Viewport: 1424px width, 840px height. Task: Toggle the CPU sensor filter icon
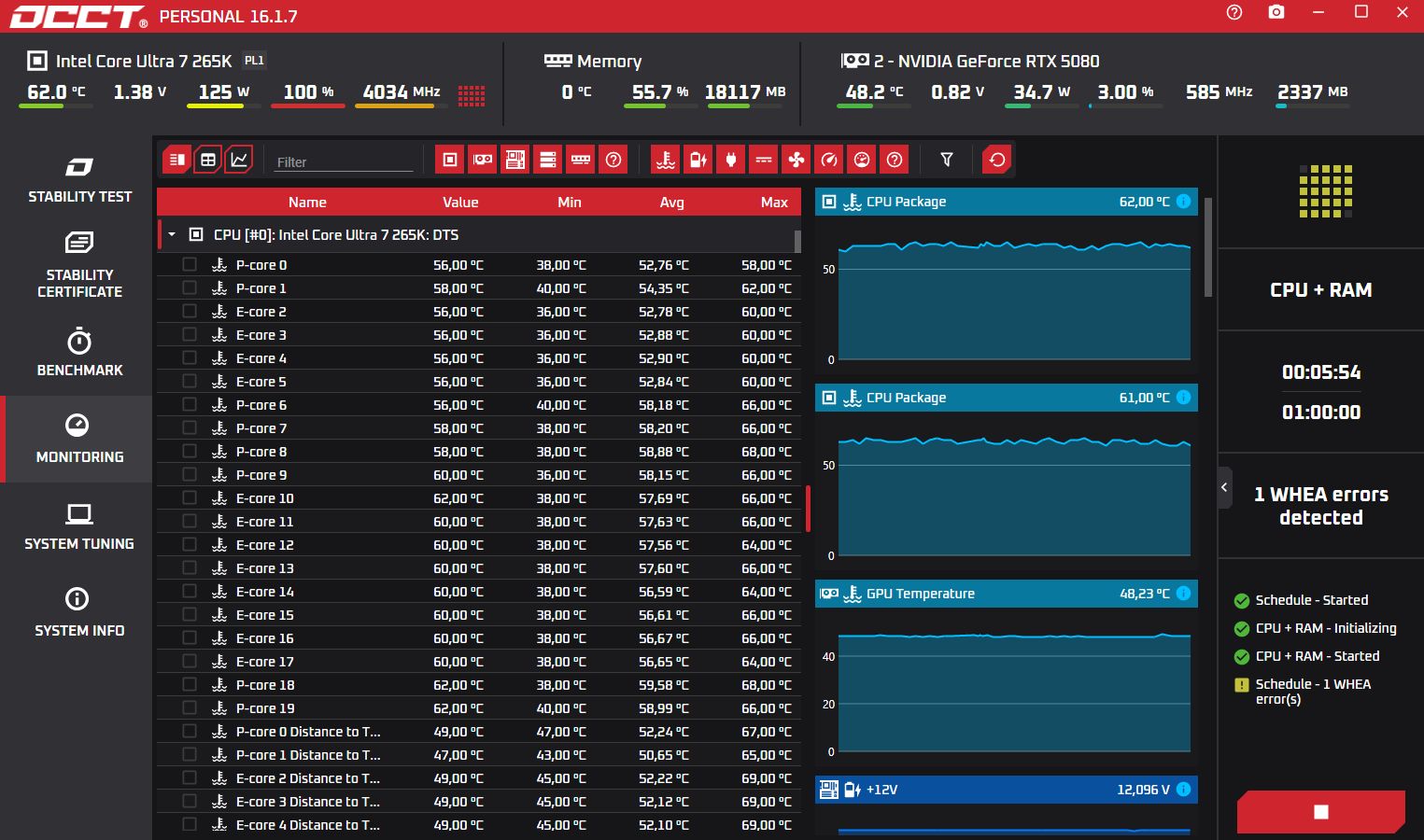450,160
